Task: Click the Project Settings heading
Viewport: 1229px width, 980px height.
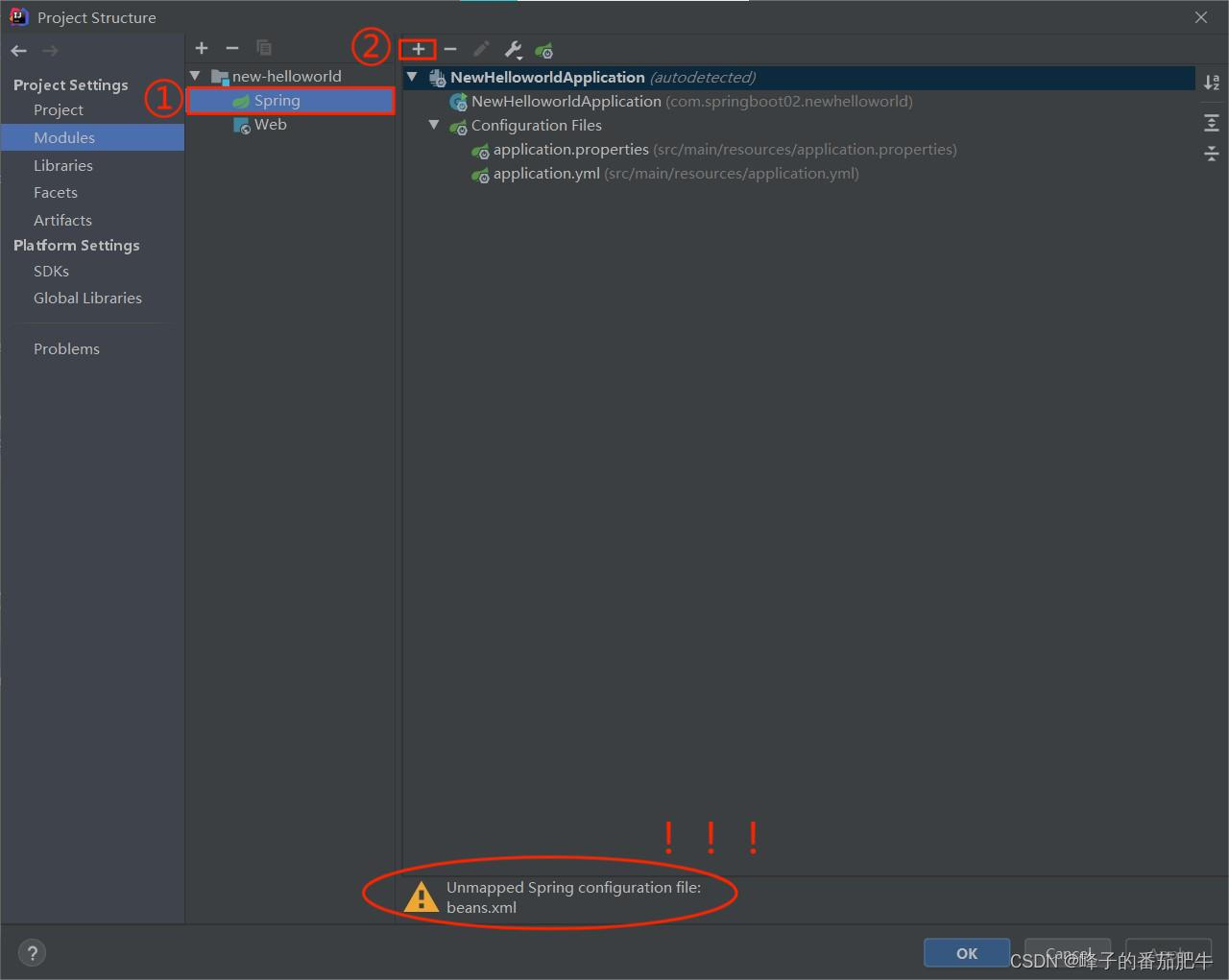Action: click(x=70, y=84)
